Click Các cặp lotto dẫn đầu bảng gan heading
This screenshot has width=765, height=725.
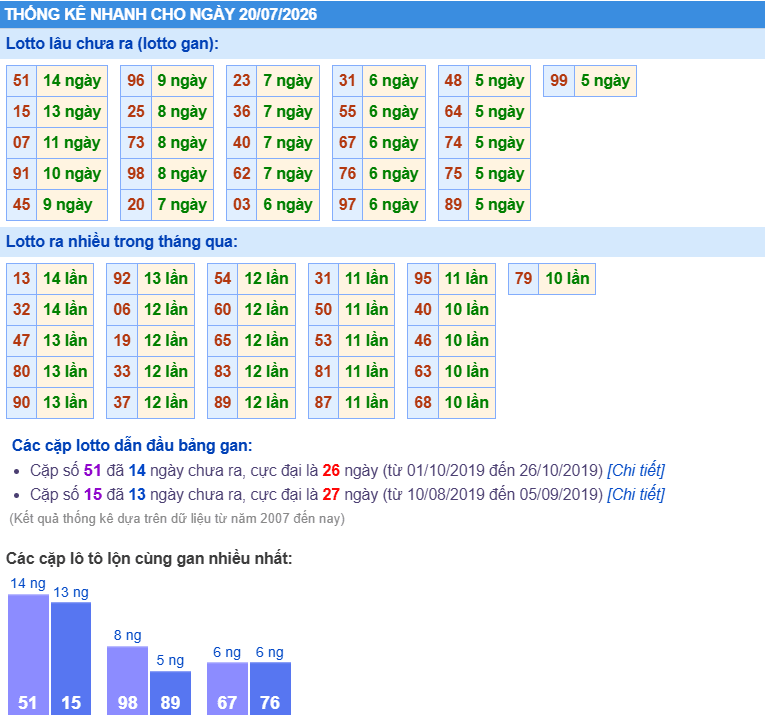(132, 445)
